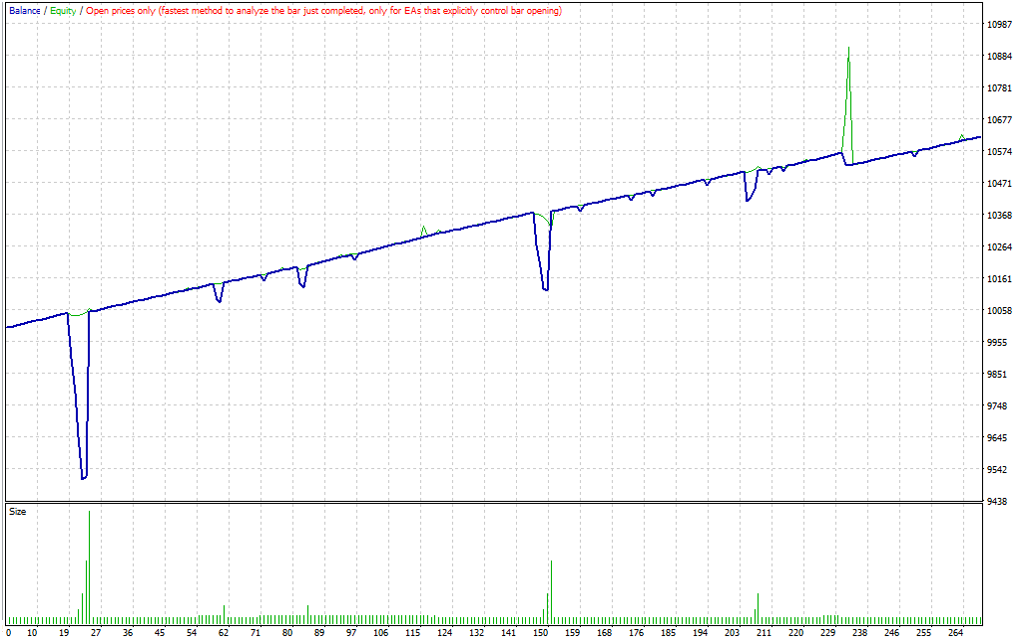
Task: Click the 106 label on the horizontal axis
Action: (382, 633)
